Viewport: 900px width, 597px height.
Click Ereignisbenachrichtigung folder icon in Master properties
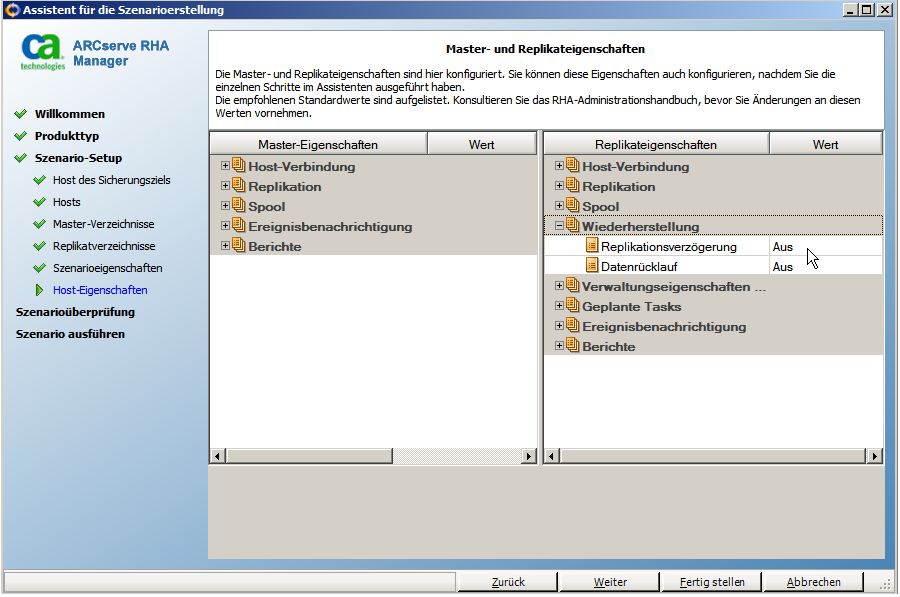(x=239, y=226)
